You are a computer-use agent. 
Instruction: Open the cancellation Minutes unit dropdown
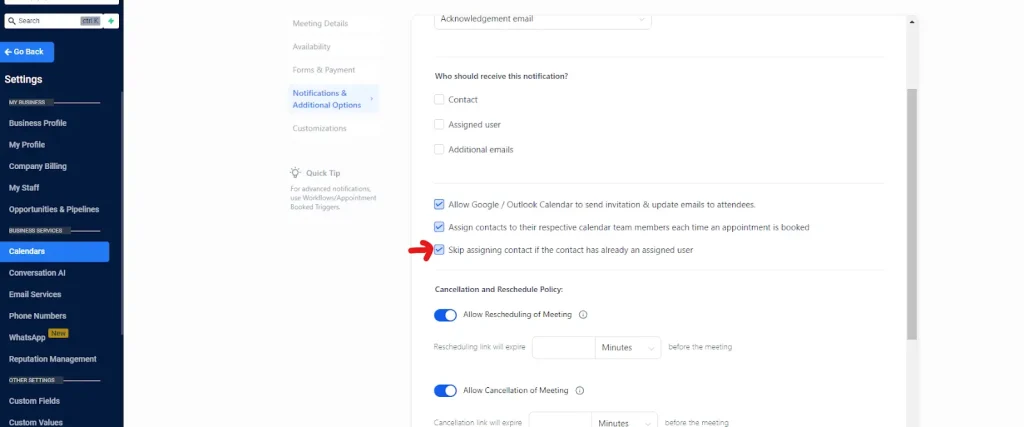pos(624,421)
